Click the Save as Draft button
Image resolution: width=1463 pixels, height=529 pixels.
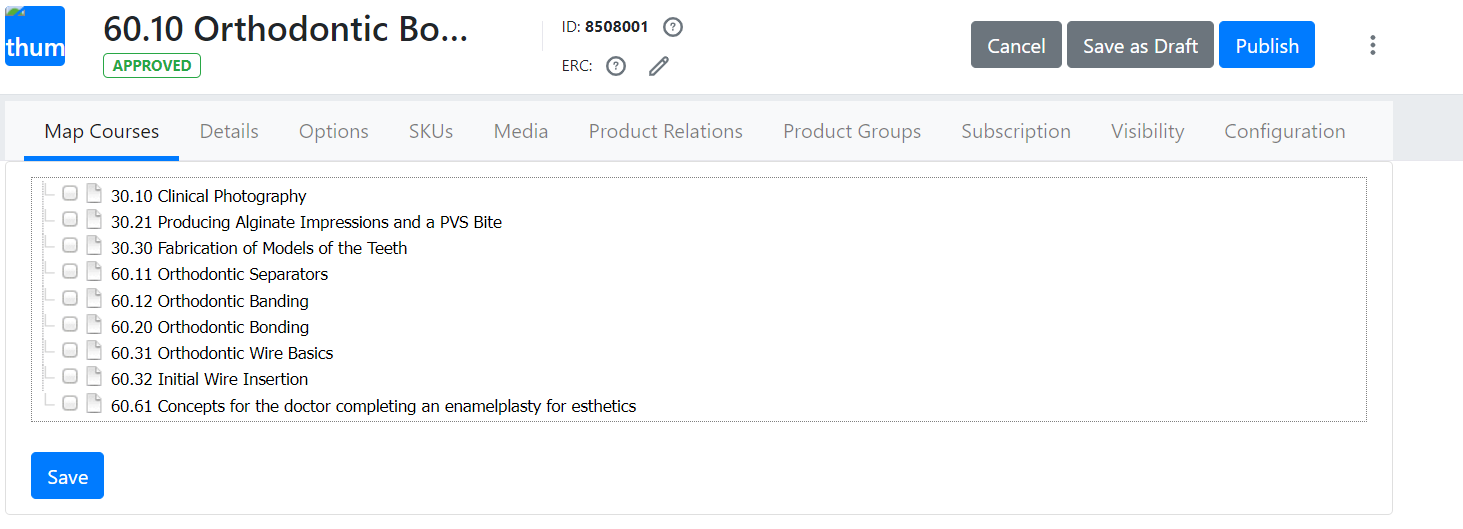click(x=1140, y=45)
